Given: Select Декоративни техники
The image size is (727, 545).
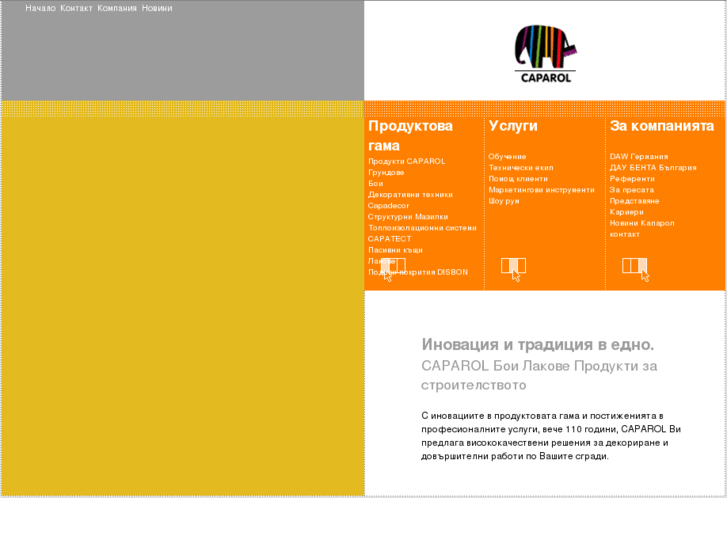Looking at the screenshot, I should click(x=410, y=194).
